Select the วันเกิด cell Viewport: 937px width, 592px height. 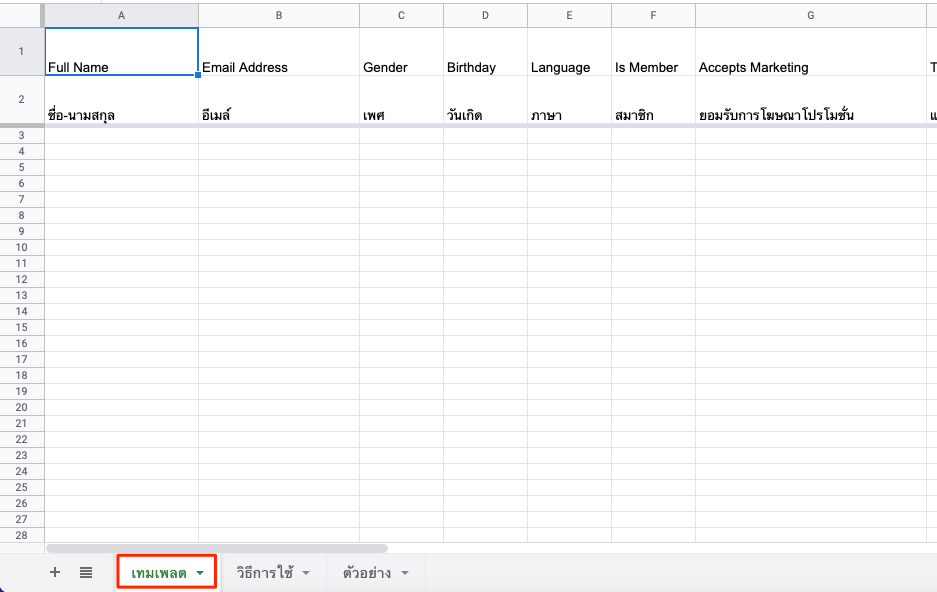485,100
